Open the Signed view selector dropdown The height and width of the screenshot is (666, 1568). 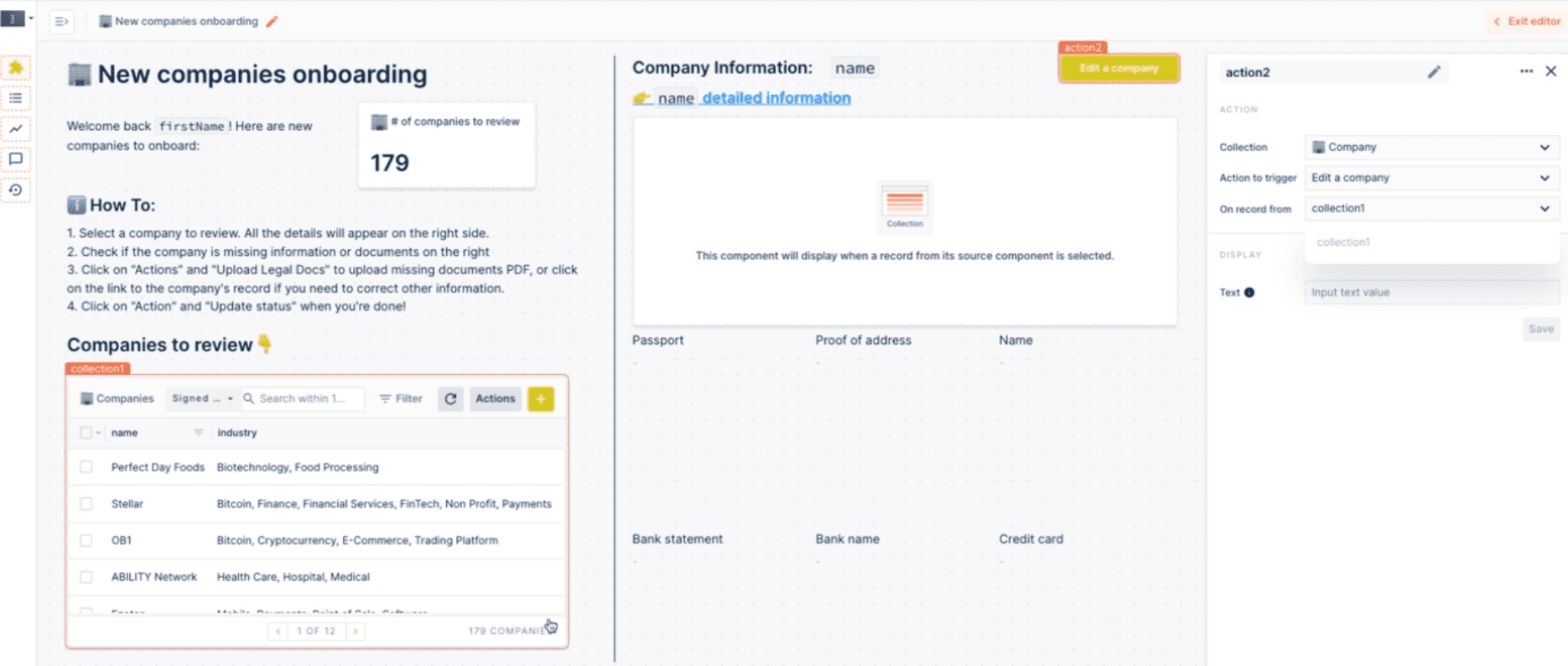coord(202,399)
